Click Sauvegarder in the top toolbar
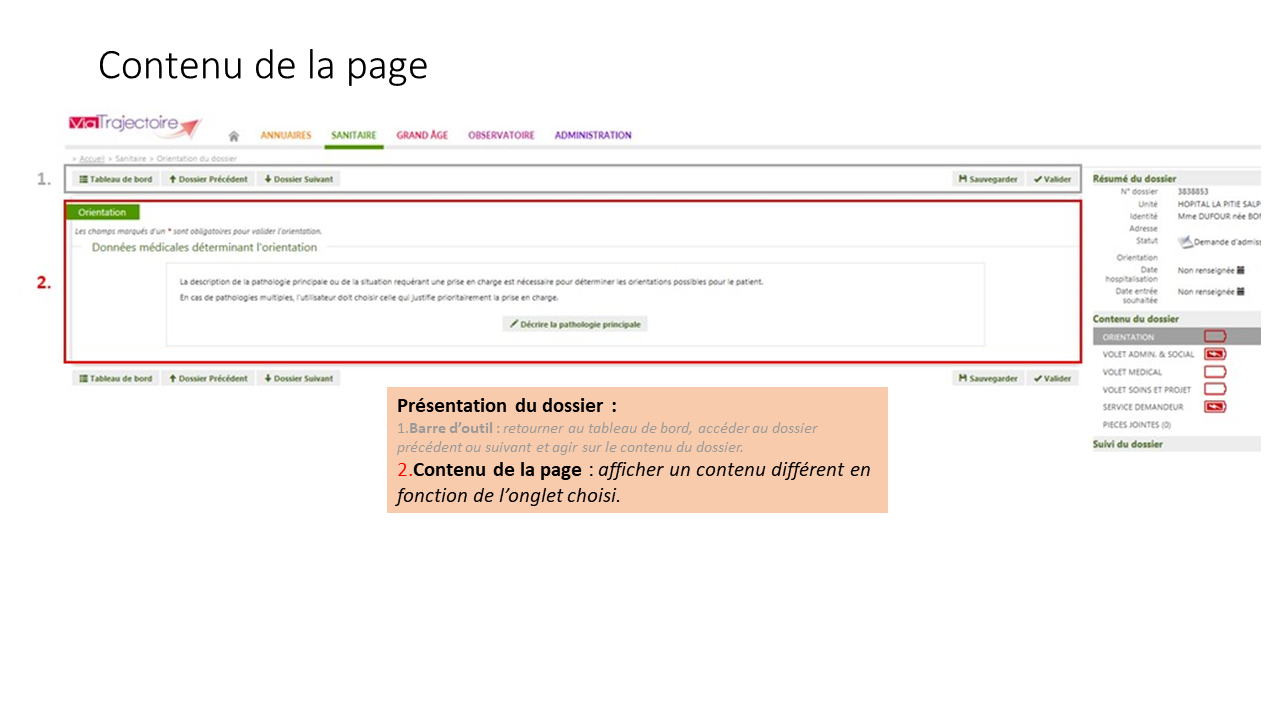 [x=988, y=180]
